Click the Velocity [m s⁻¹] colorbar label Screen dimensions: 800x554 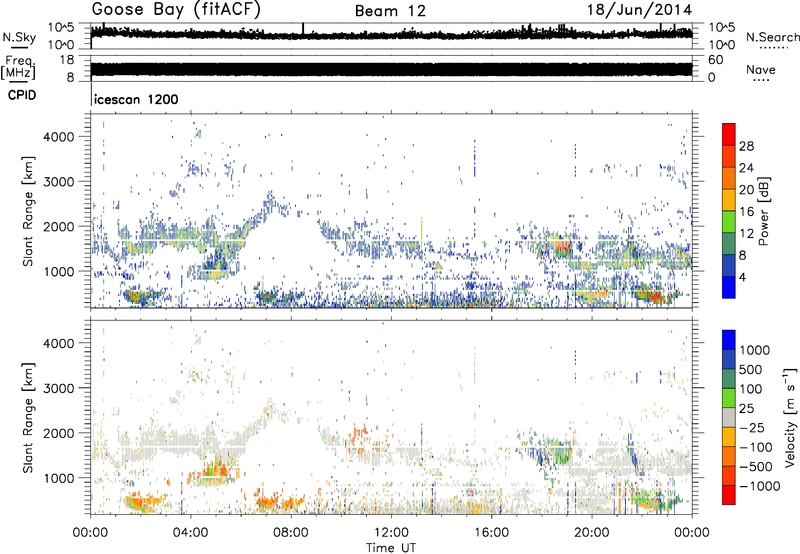click(790, 418)
